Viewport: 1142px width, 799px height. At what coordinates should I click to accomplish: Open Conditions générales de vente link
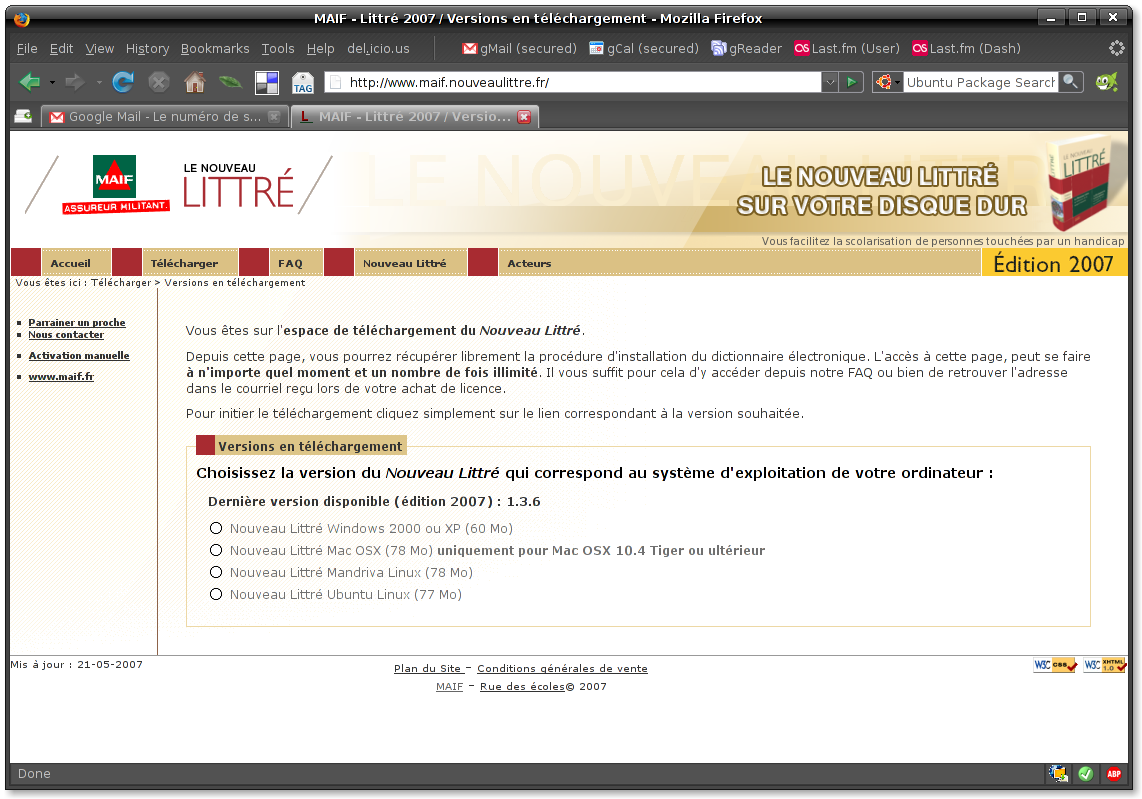click(x=562, y=669)
